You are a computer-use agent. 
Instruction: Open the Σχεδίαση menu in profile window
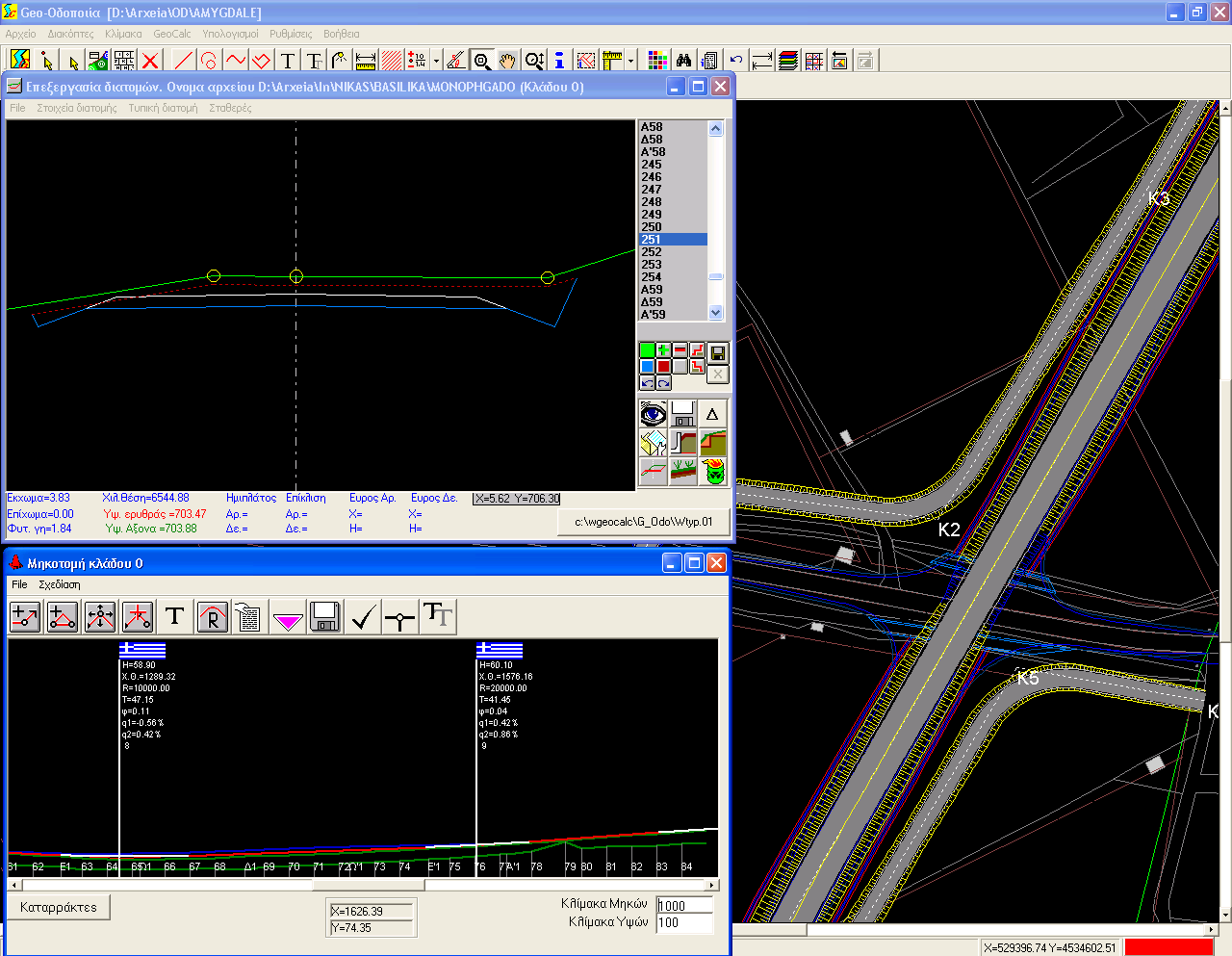[x=60, y=584]
